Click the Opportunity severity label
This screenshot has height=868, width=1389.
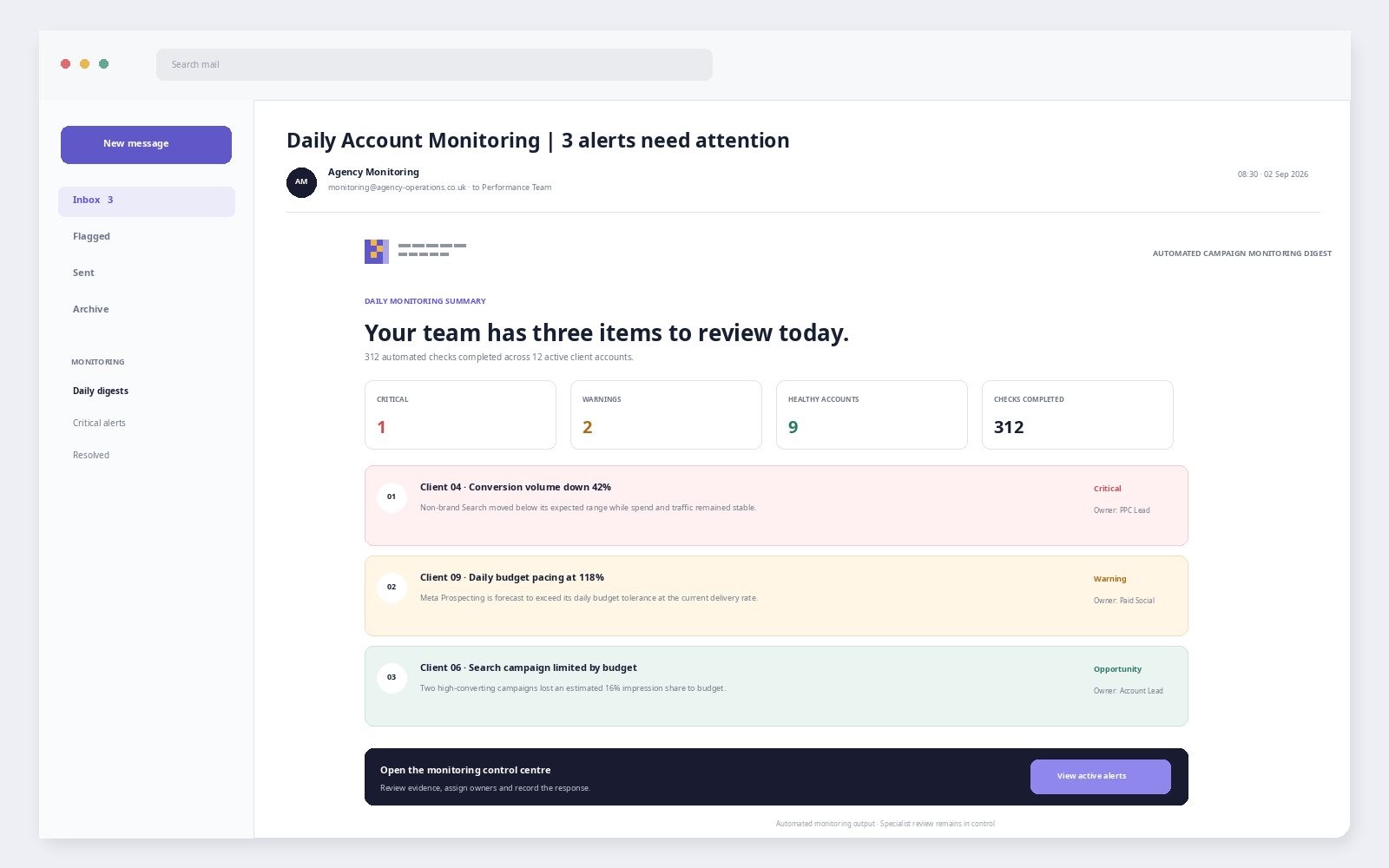1117,669
